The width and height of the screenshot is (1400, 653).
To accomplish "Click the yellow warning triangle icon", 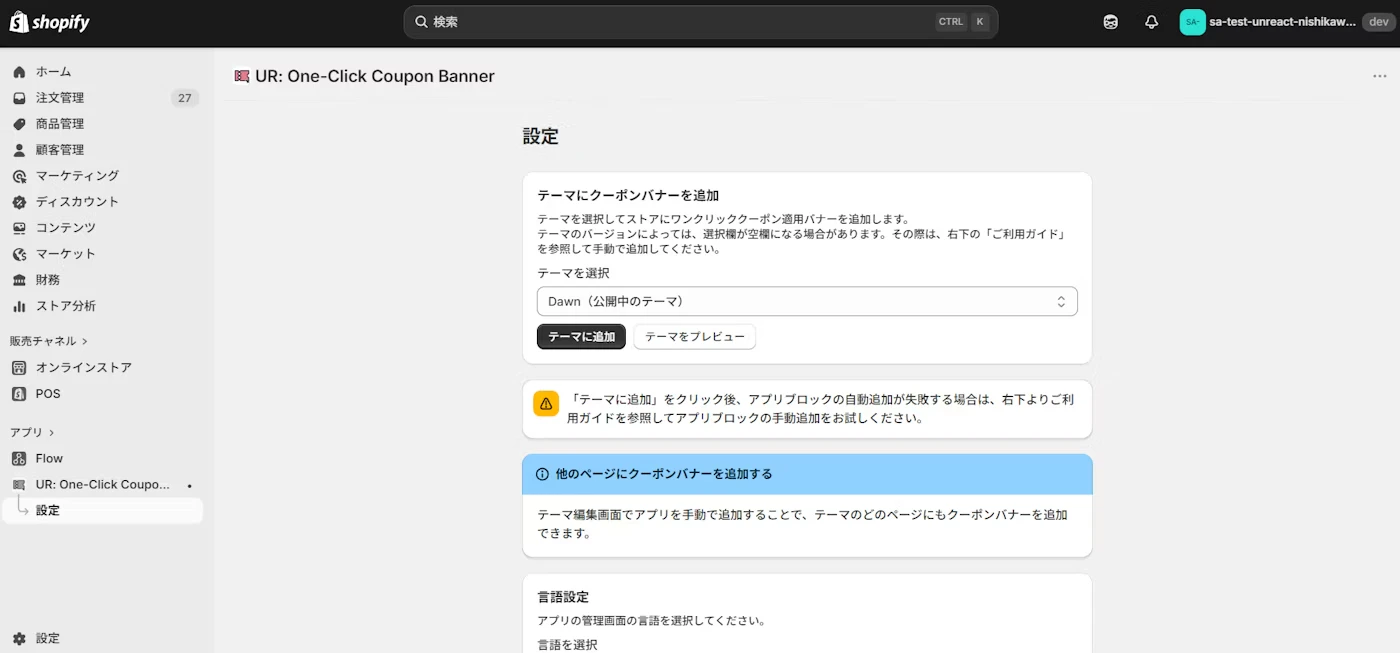I will point(546,404).
